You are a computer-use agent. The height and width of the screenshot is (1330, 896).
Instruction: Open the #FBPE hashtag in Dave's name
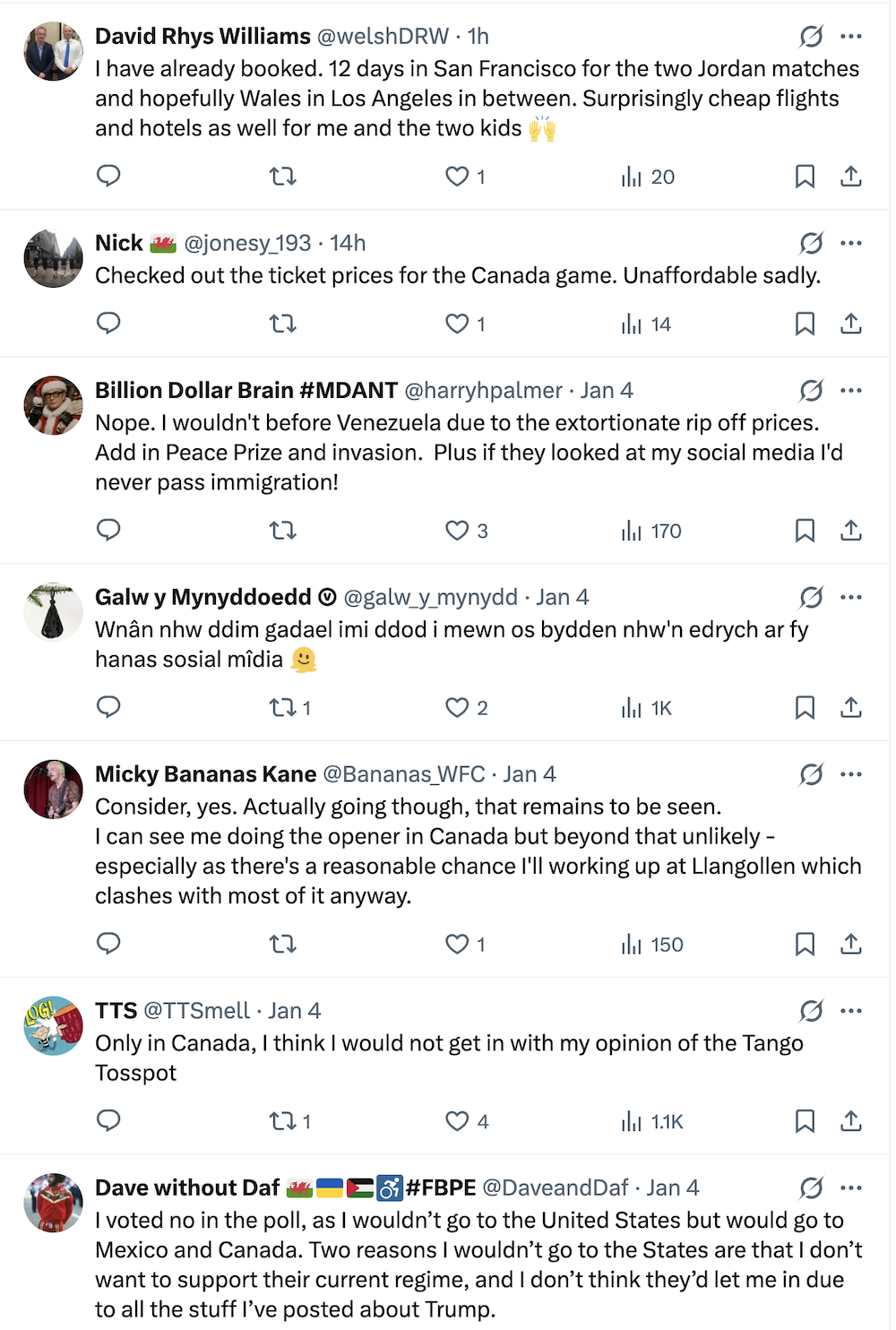click(x=441, y=1188)
